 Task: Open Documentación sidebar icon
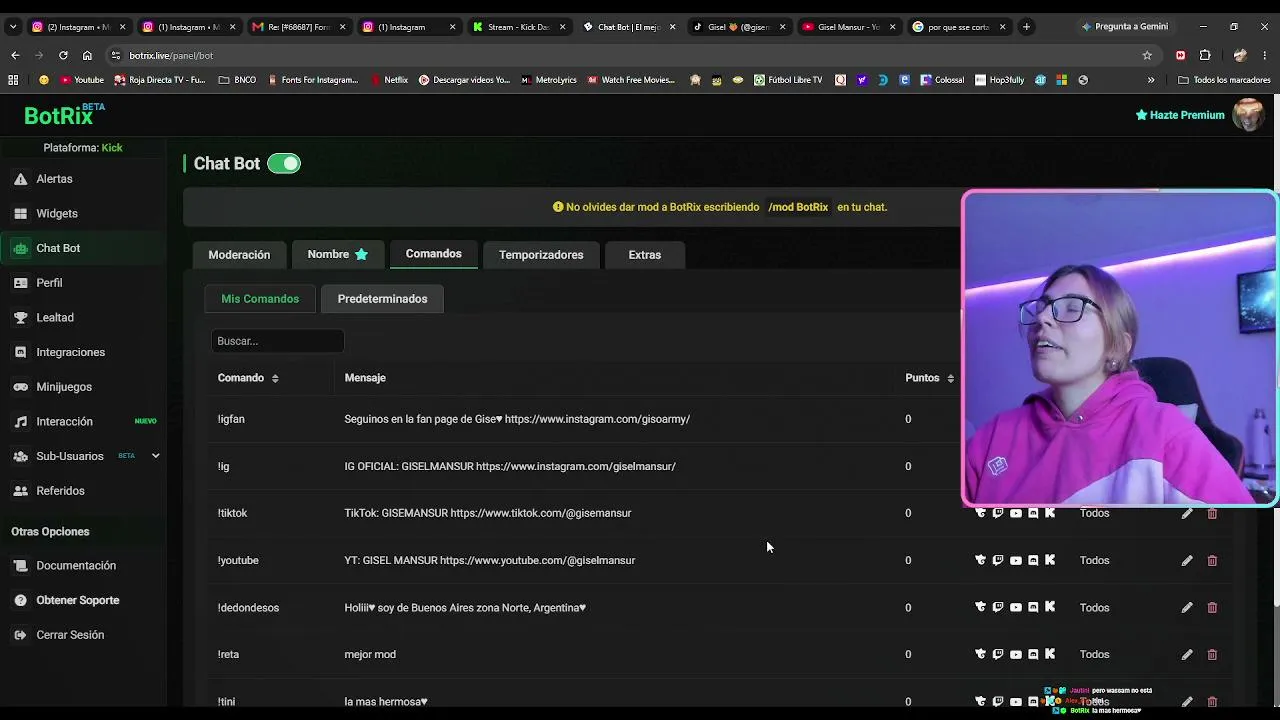[20, 566]
